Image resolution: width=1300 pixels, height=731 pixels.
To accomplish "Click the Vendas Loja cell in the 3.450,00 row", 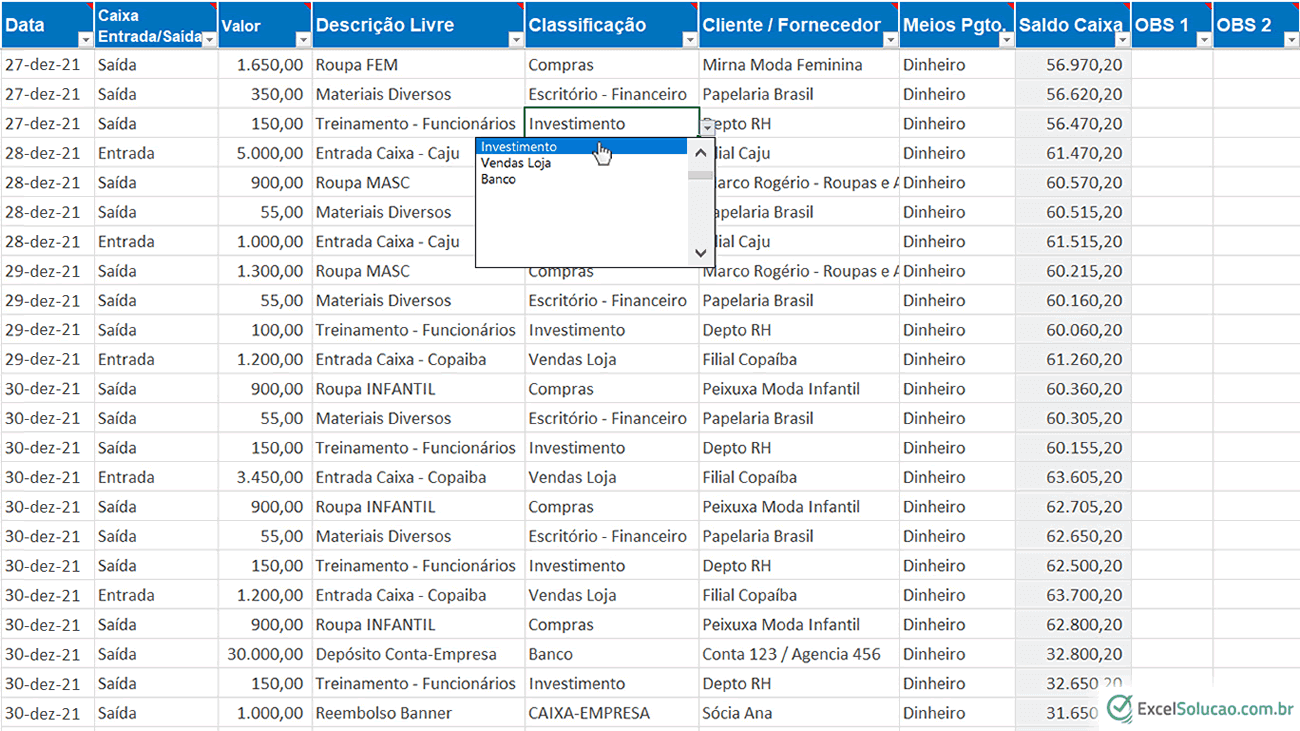I will pos(612,477).
